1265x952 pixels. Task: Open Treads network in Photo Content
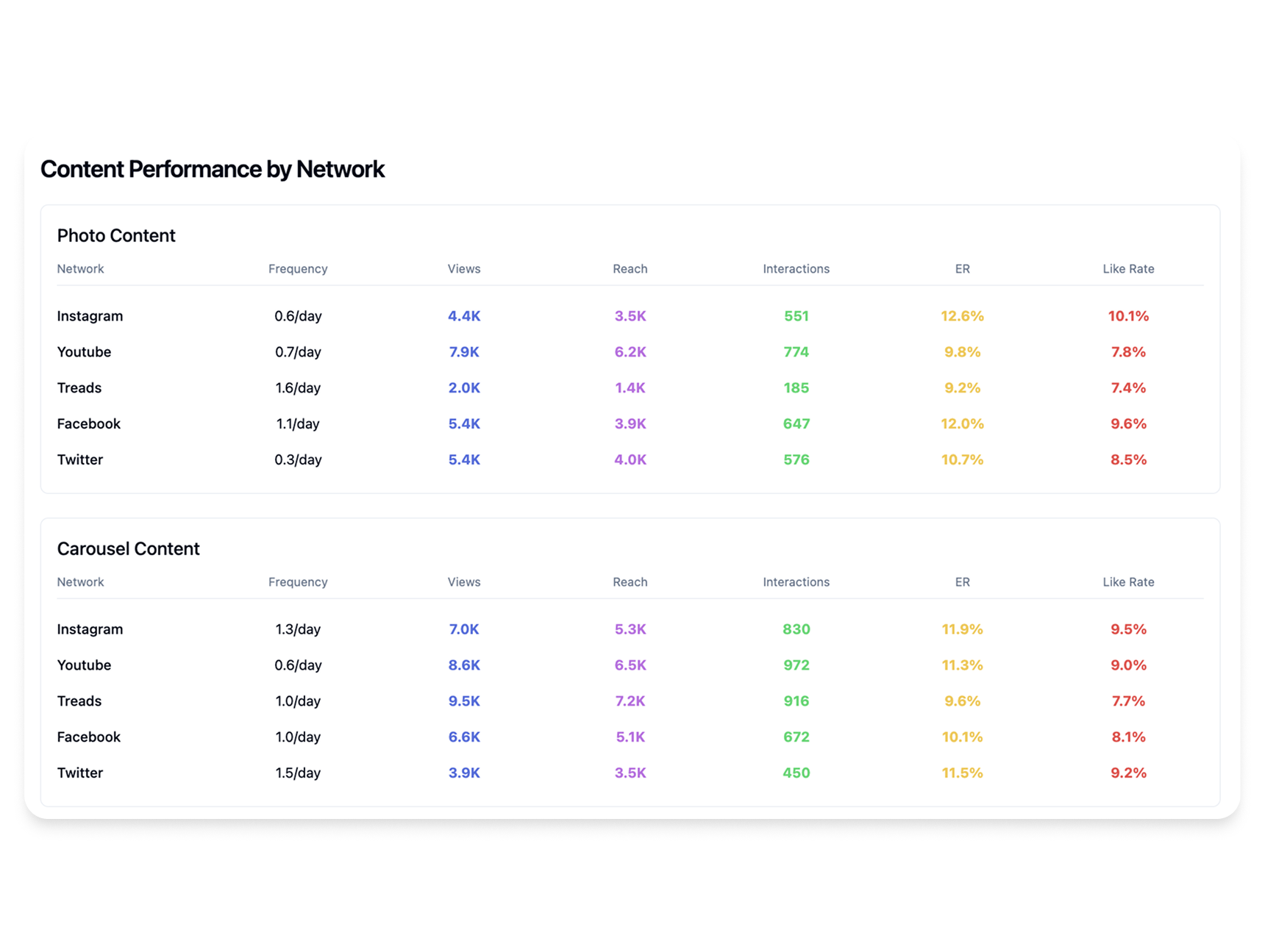click(79, 388)
